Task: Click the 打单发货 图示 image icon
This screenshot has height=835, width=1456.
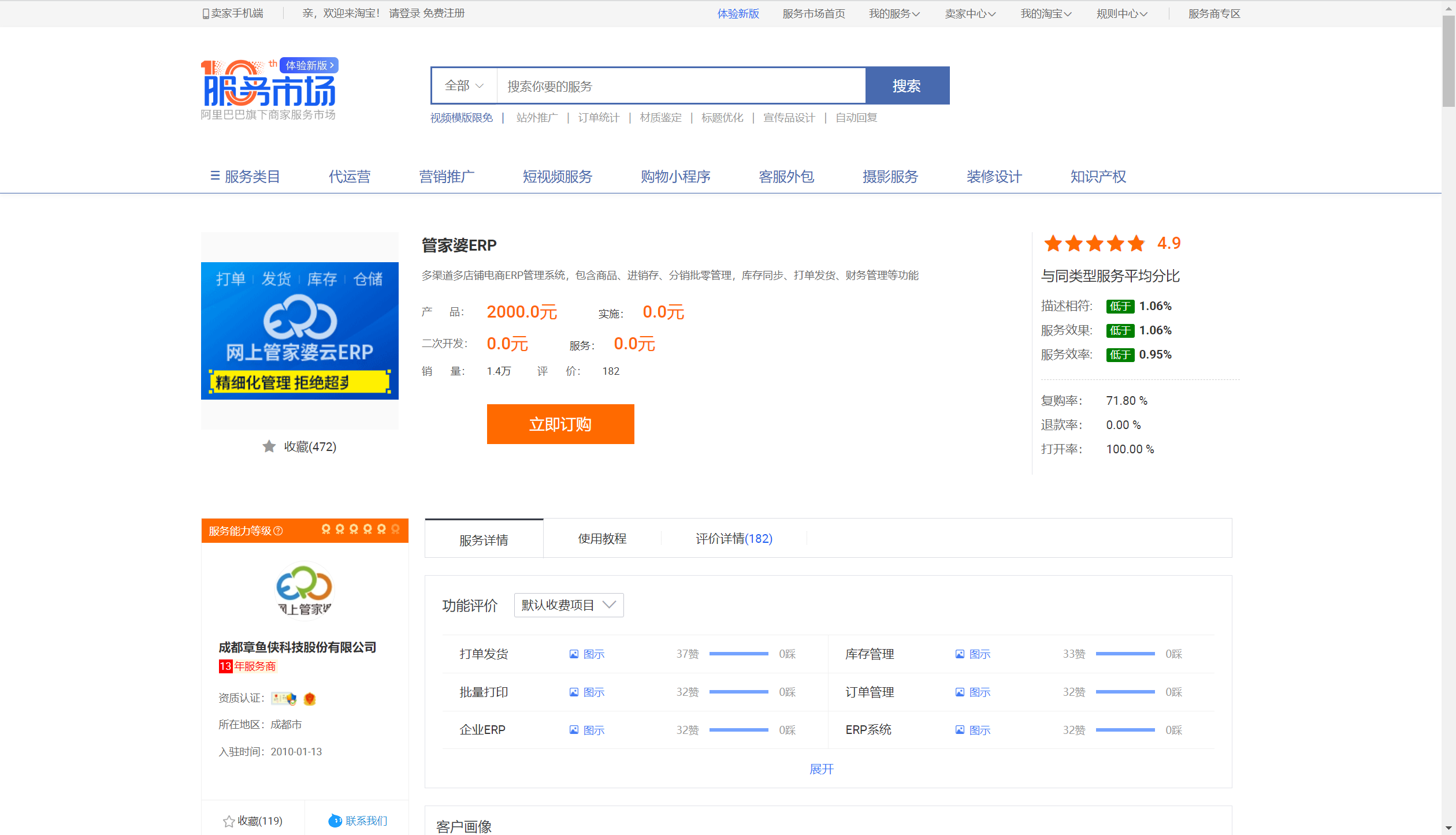Action: click(574, 654)
